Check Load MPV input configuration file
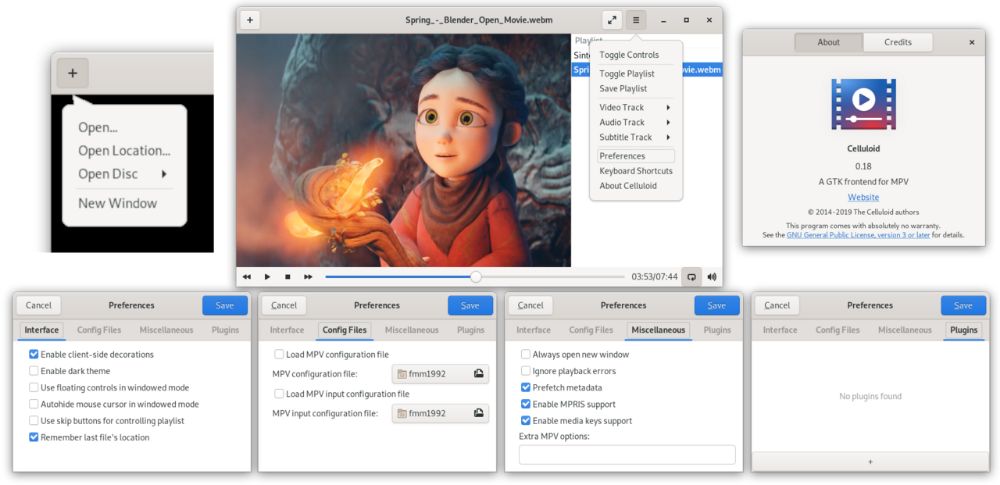Screen dimensions: 1000x485 [x=279, y=394]
